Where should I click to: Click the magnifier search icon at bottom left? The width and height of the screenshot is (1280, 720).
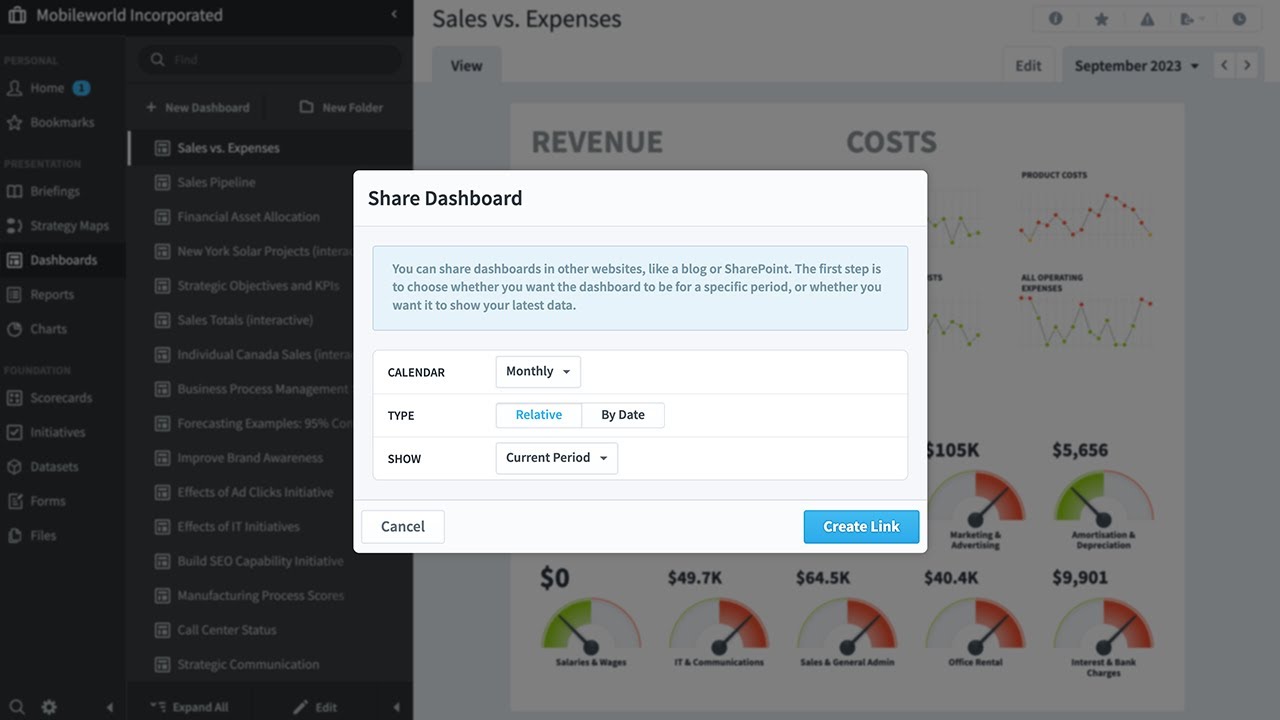click(x=17, y=707)
